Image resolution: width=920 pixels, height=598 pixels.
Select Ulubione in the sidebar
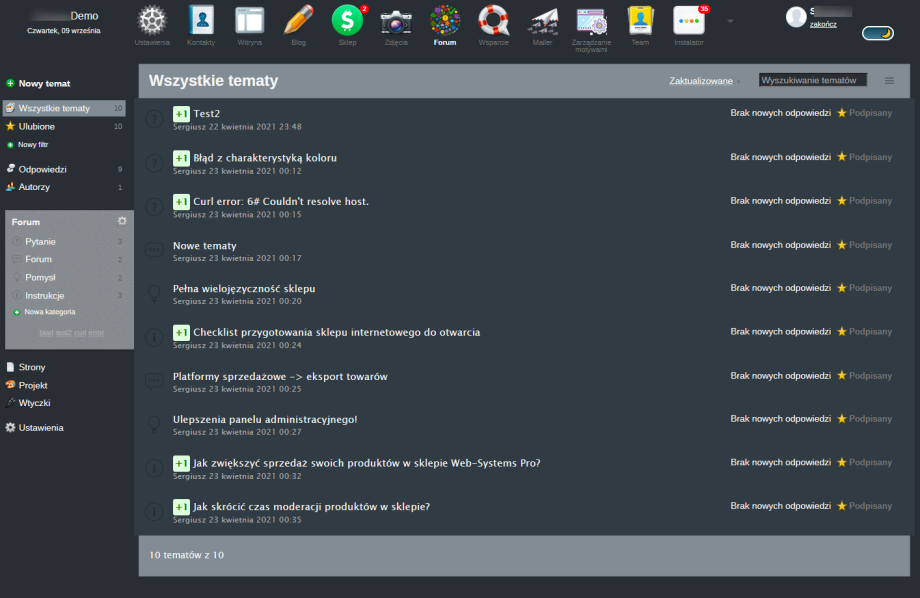[37, 127]
